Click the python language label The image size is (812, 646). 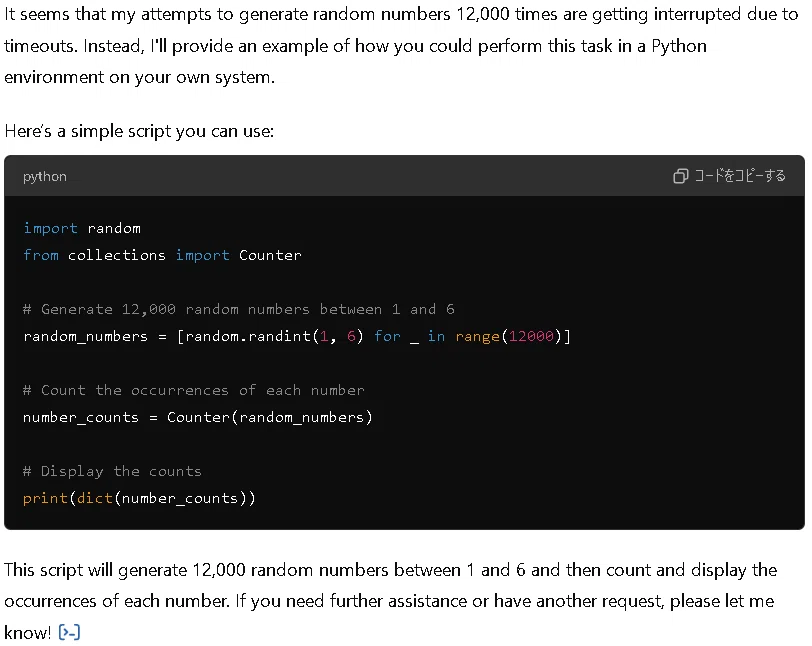[45, 177]
